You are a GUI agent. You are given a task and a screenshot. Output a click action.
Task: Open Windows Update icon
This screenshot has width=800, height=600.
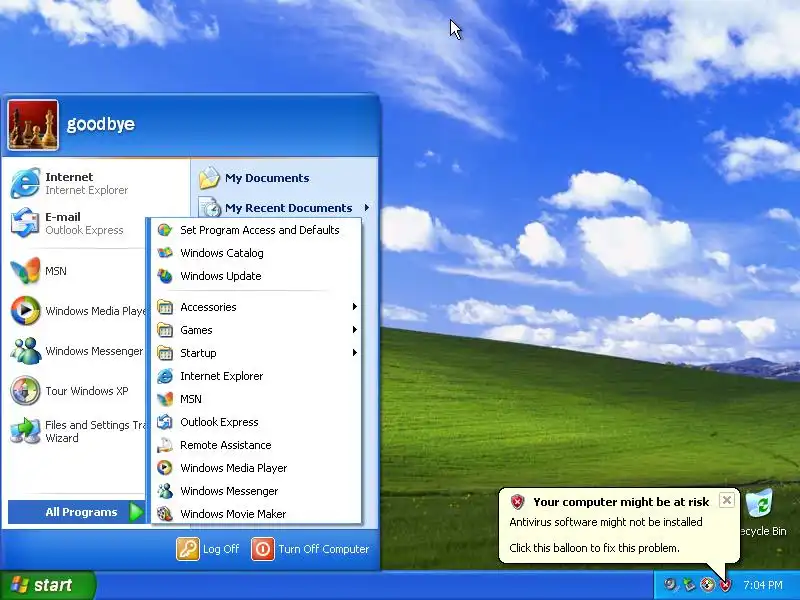coord(165,276)
